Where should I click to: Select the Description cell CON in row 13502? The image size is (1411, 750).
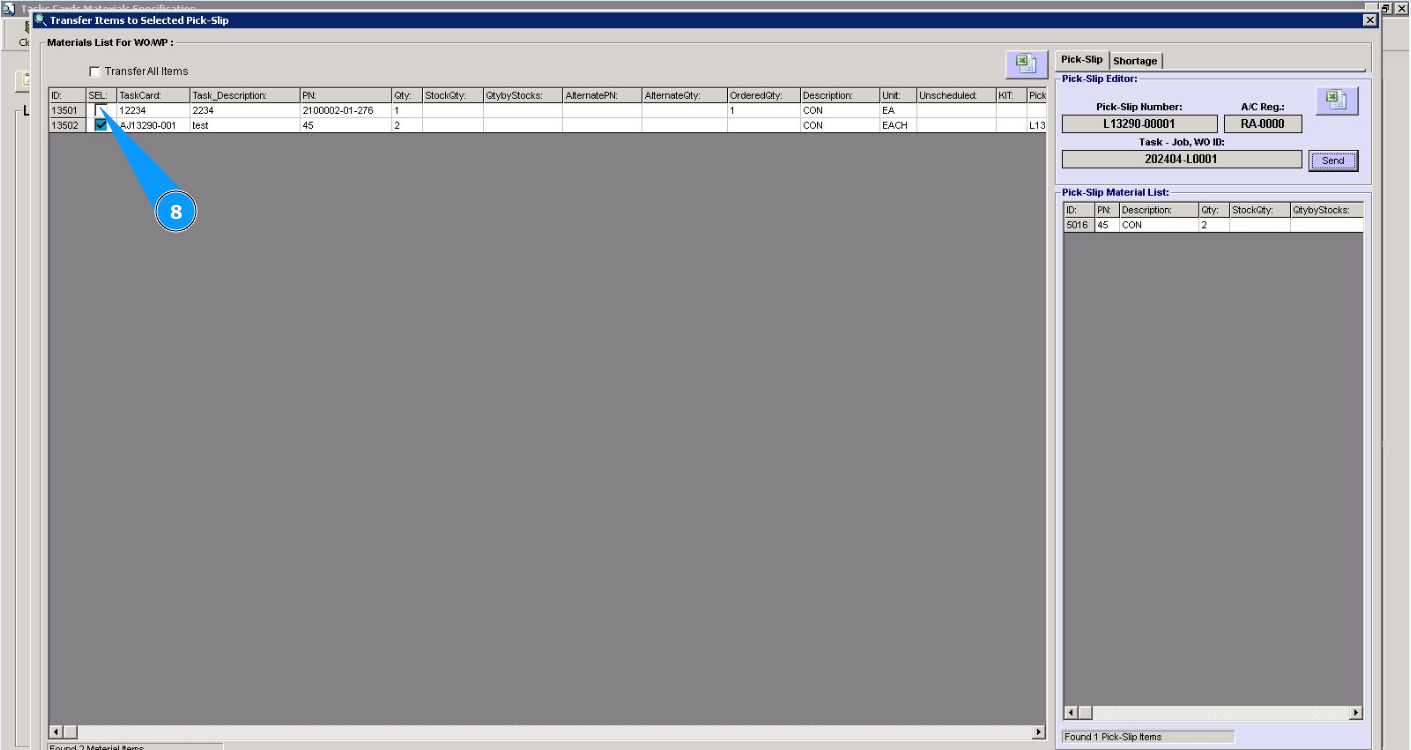(839, 125)
